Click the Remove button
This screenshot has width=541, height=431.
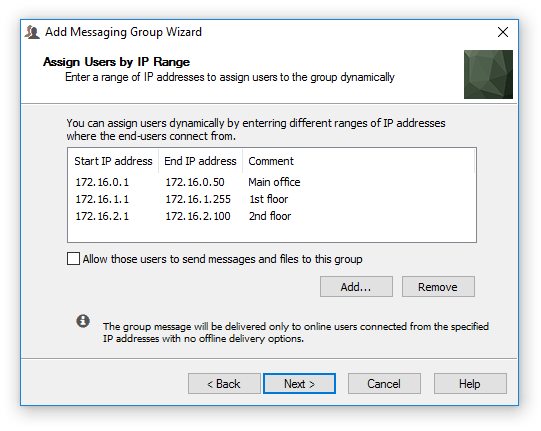pyautogui.click(x=438, y=286)
